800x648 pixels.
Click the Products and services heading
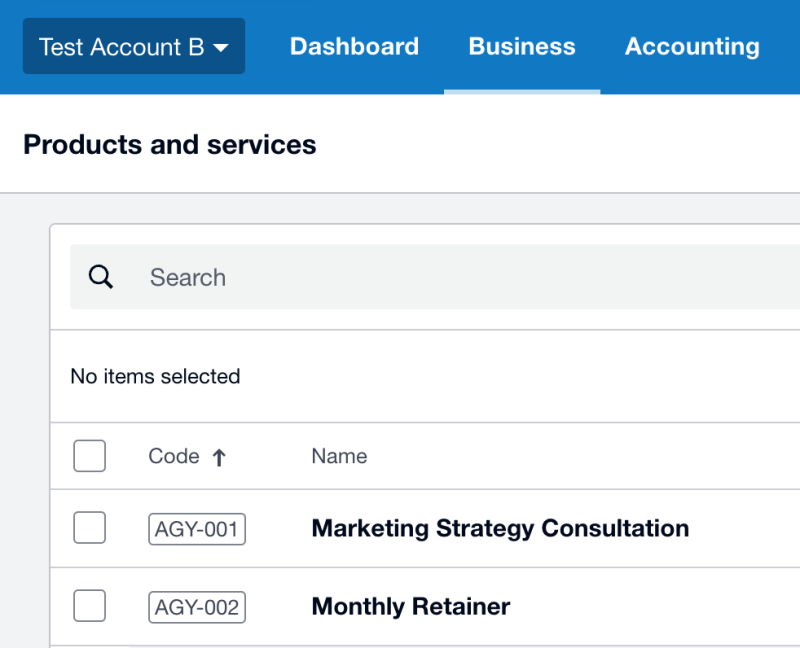click(170, 144)
